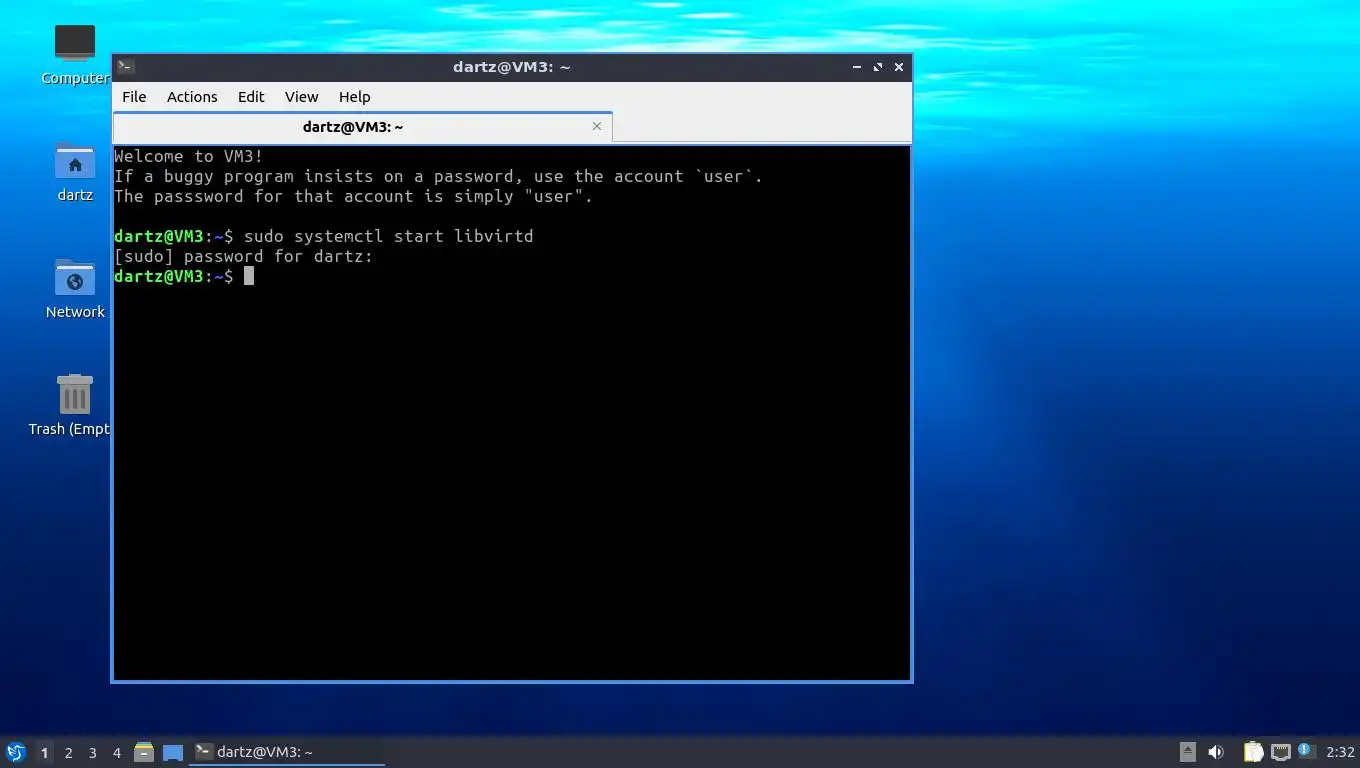Open the File menu

point(134,97)
